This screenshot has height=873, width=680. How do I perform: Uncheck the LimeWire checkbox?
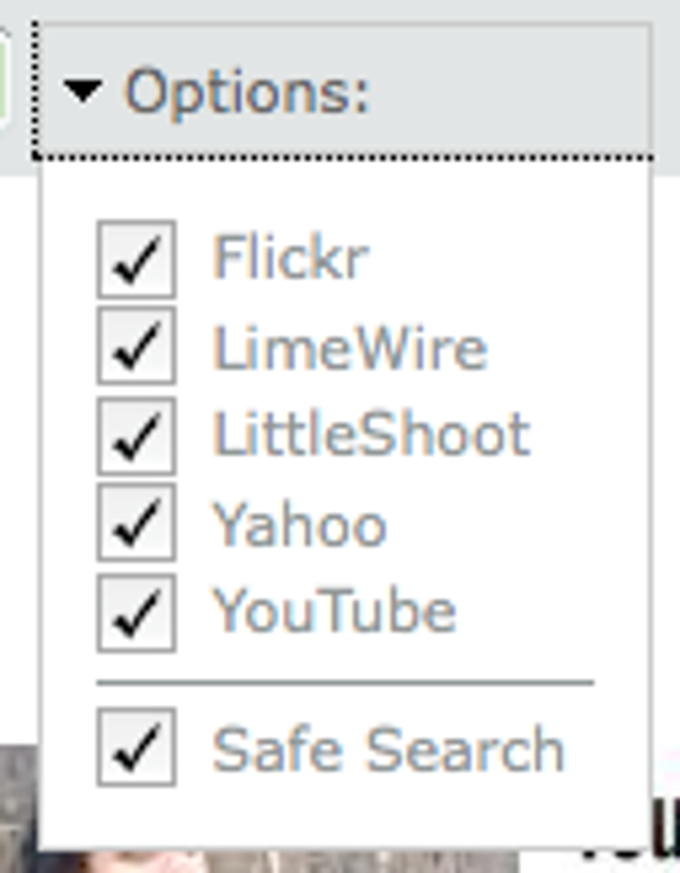(136, 346)
